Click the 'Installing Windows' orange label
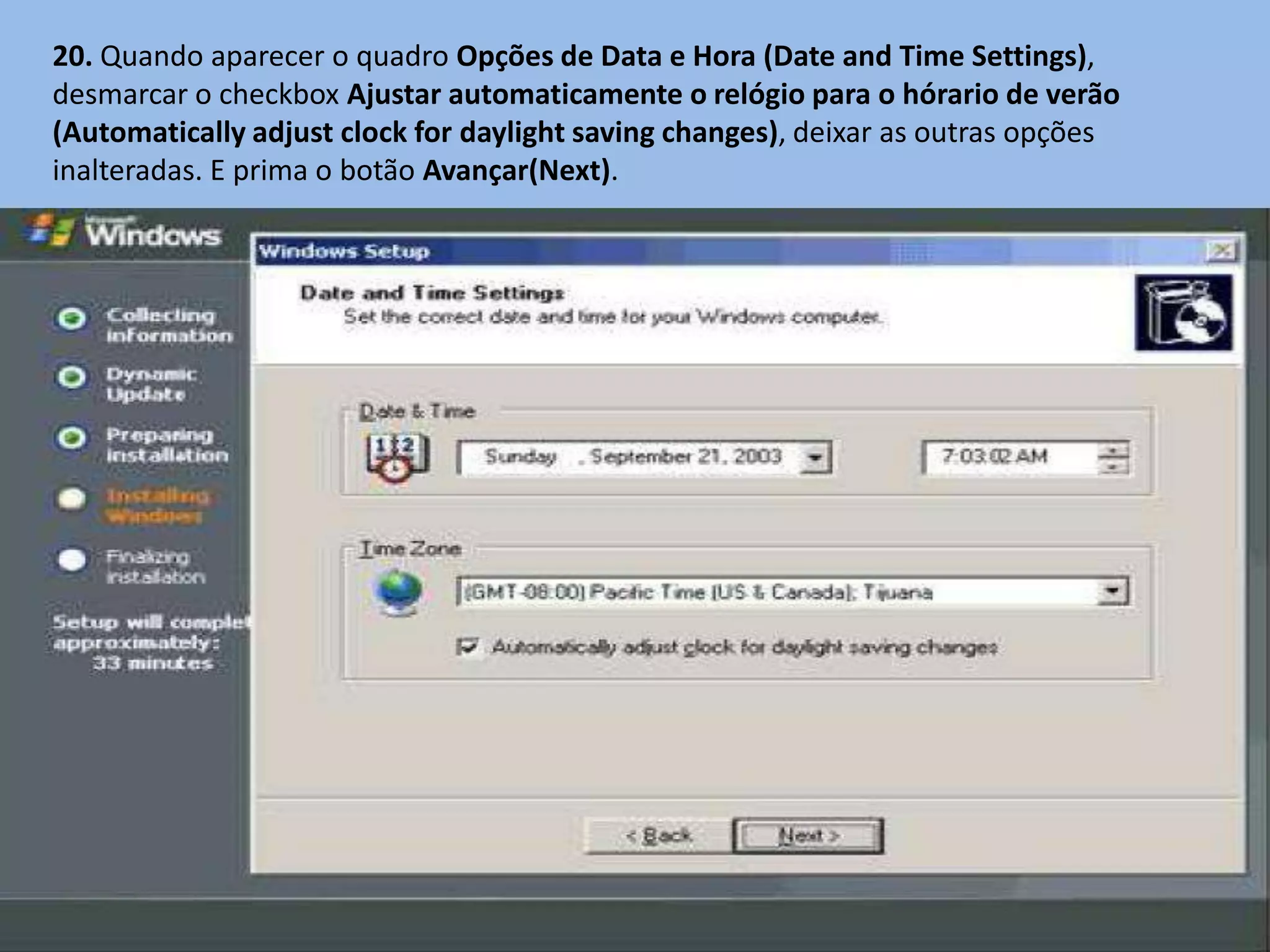1270x952 pixels. [x=158, y=505]
